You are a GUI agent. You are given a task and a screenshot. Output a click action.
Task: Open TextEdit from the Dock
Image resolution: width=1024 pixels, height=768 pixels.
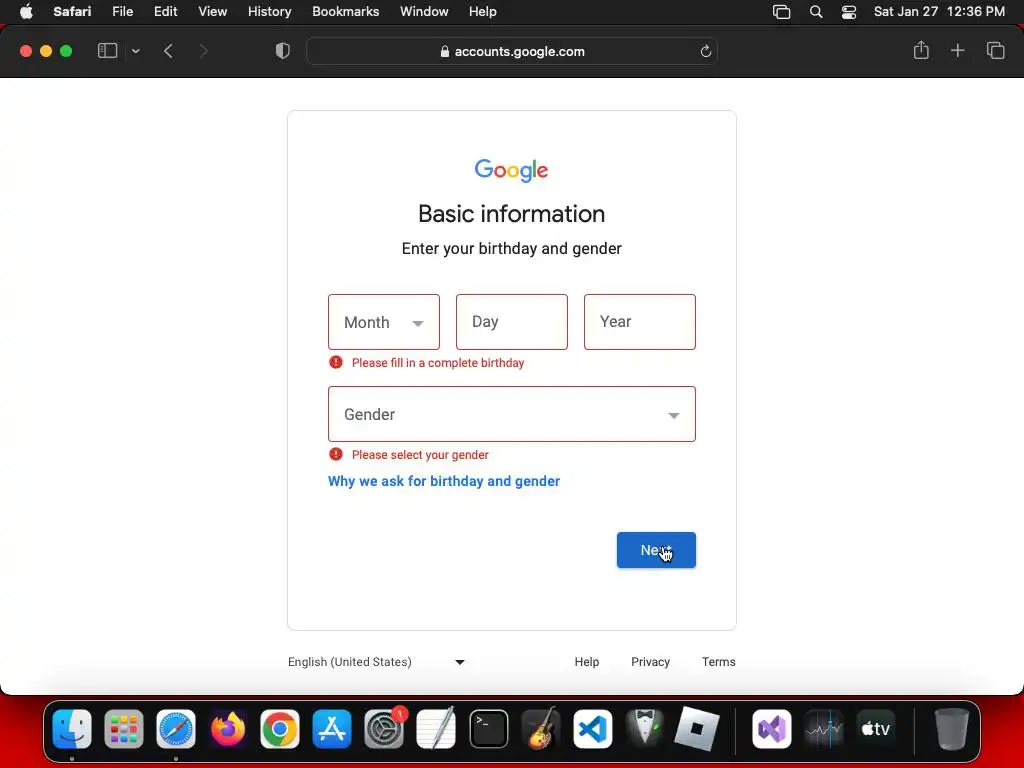436,729
